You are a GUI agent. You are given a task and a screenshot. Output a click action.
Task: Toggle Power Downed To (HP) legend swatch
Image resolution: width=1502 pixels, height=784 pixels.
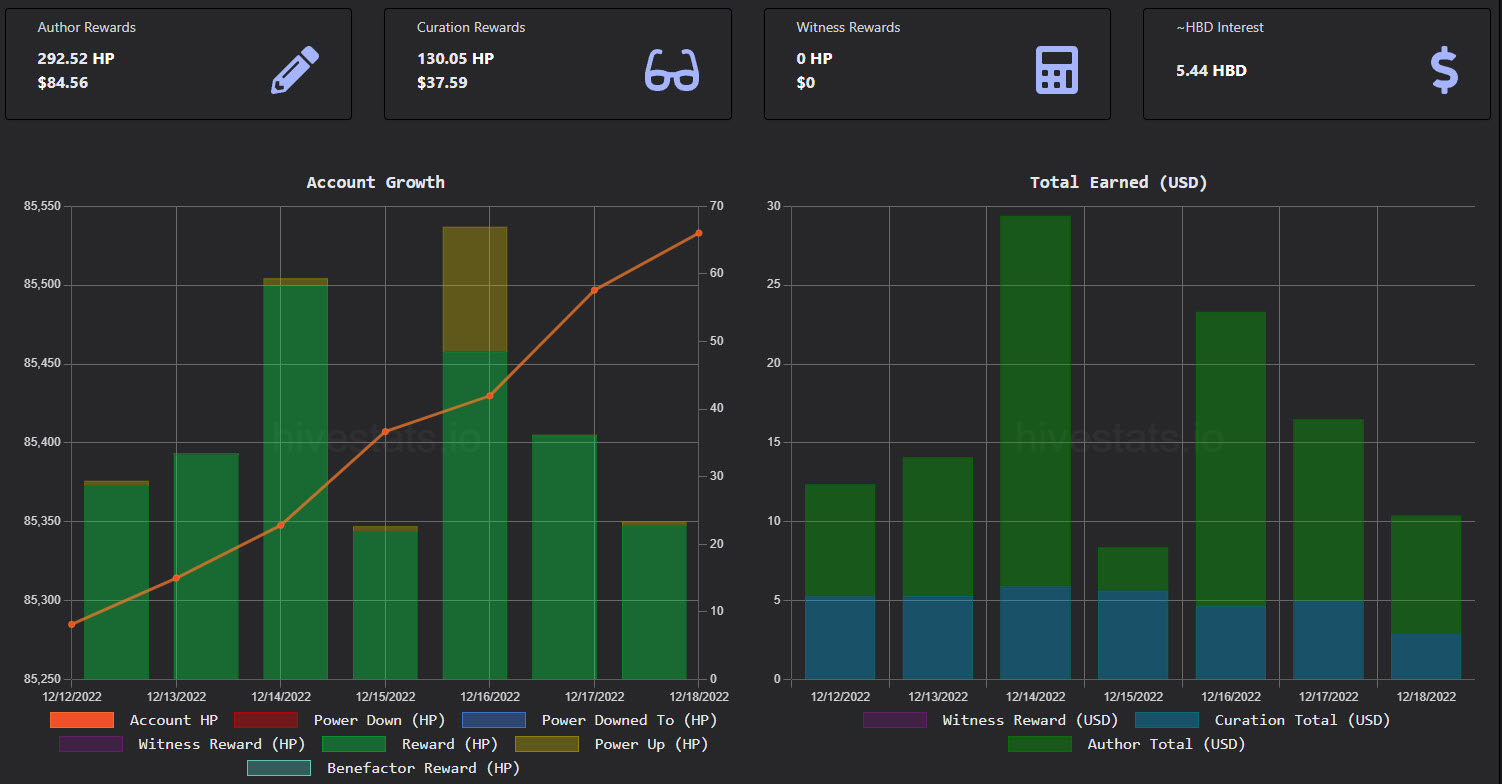click(494, 720)
